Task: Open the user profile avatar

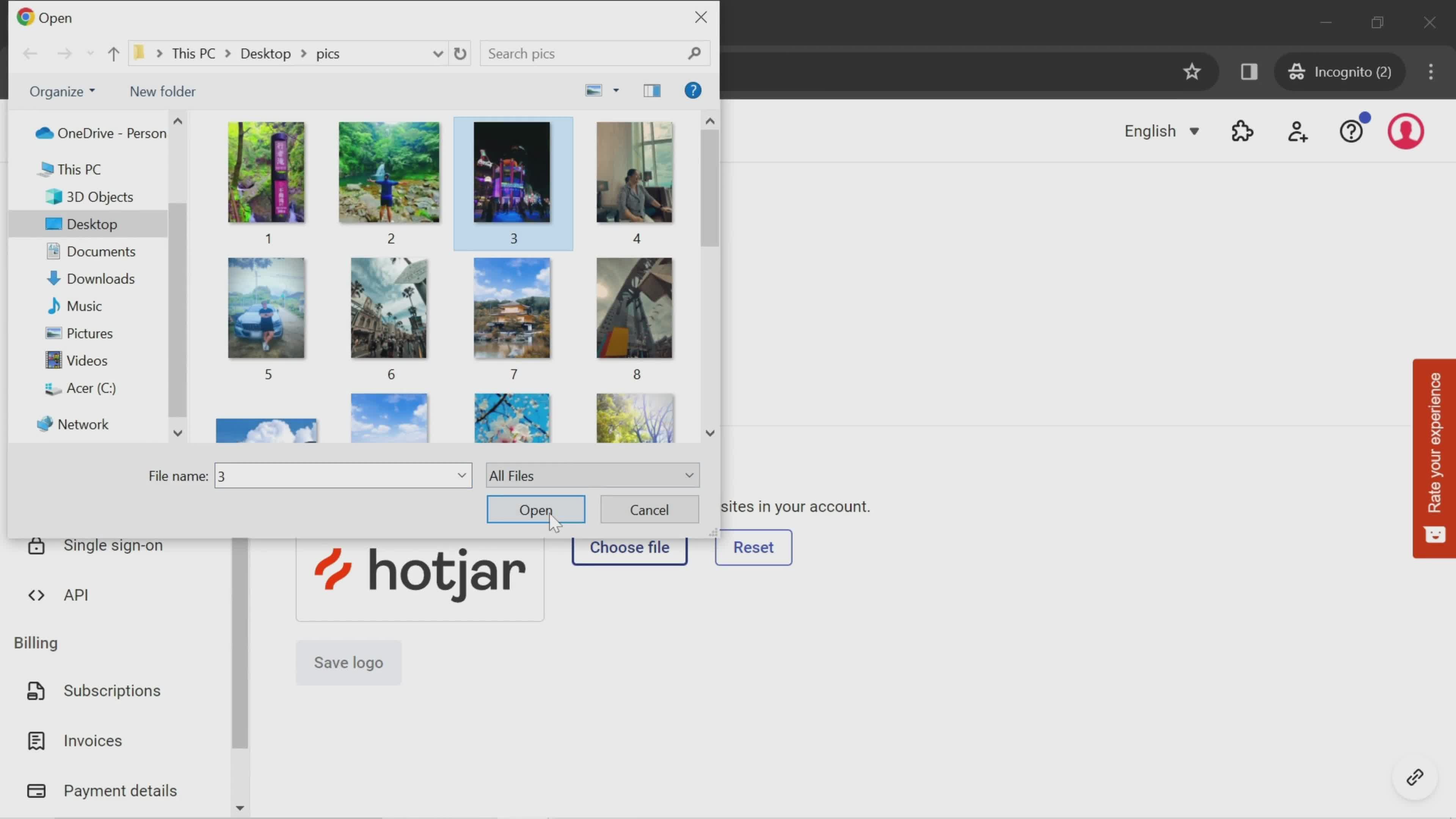Action: click(1406, 131)
